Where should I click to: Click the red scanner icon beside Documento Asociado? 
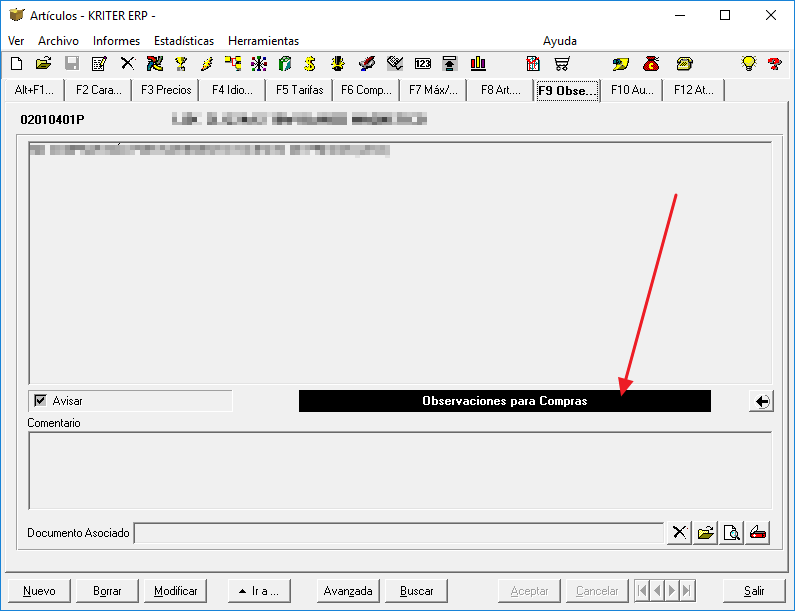758,533
